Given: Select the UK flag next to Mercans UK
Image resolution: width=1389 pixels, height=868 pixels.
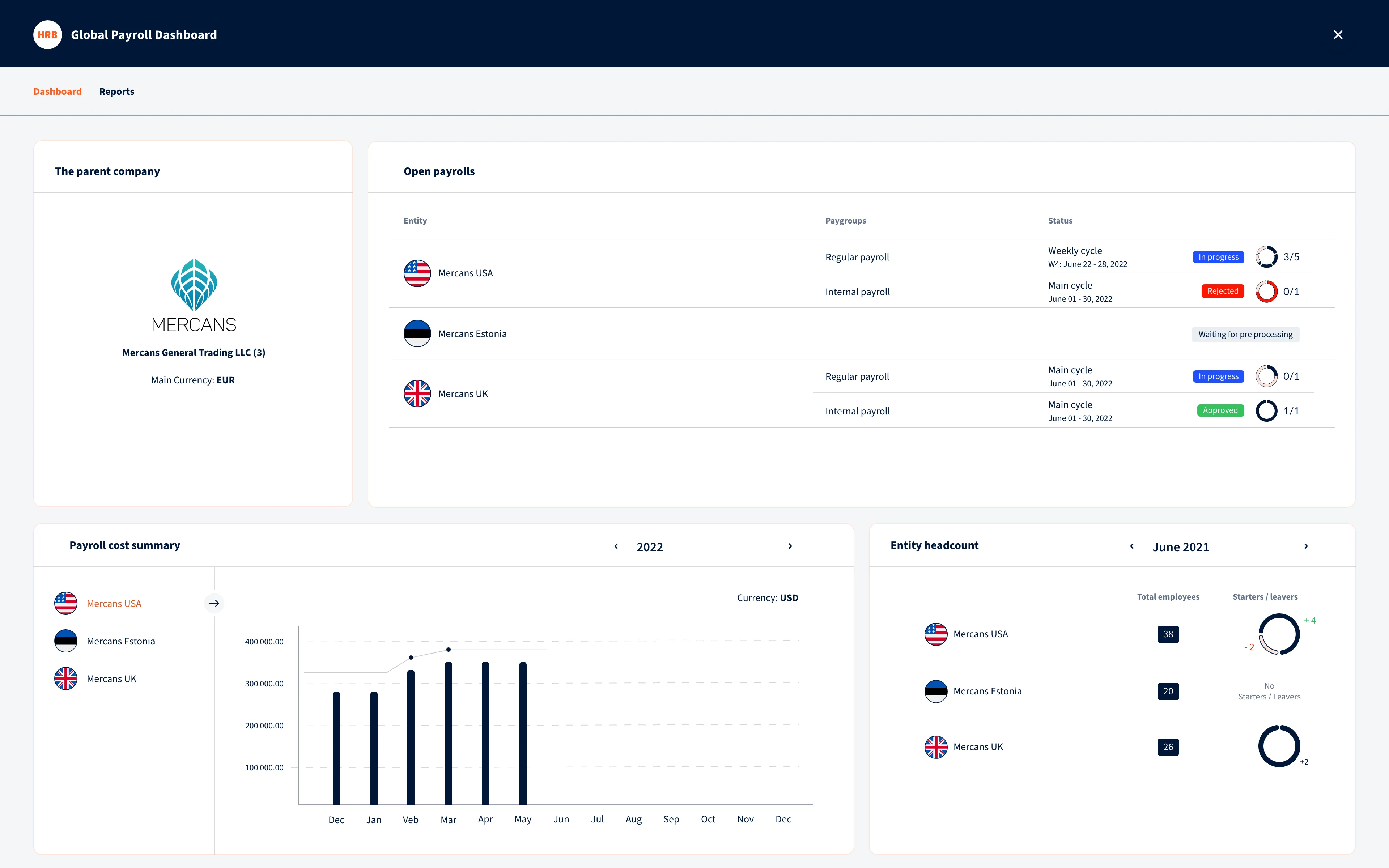Looking at the screenshot, I should click(417, 393).
